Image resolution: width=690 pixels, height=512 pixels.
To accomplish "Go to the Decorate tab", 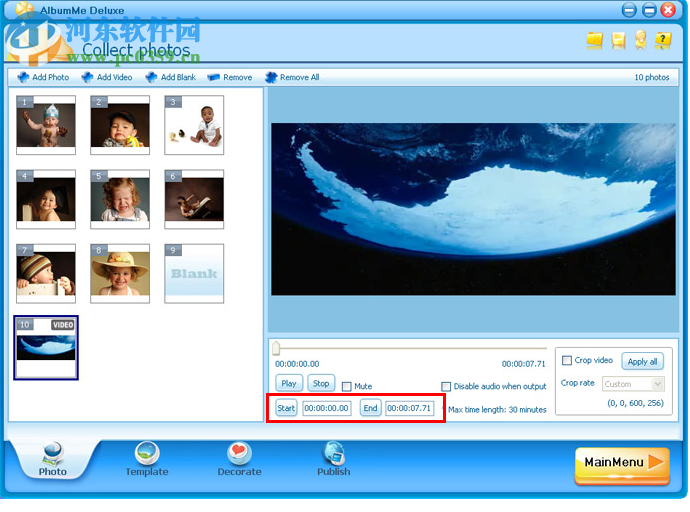I will pos(239,460).
